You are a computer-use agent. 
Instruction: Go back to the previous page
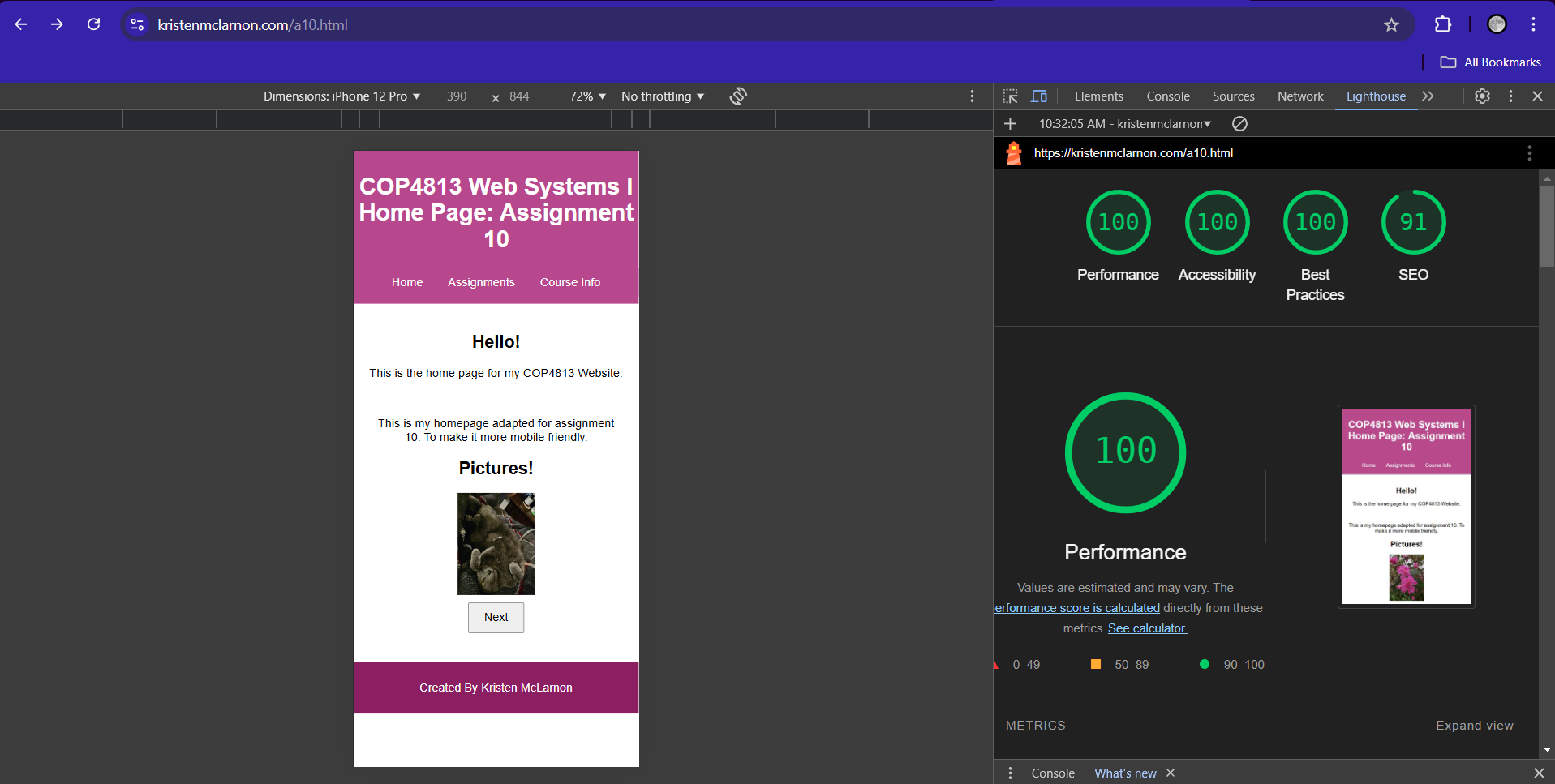(x=21, y=24)
